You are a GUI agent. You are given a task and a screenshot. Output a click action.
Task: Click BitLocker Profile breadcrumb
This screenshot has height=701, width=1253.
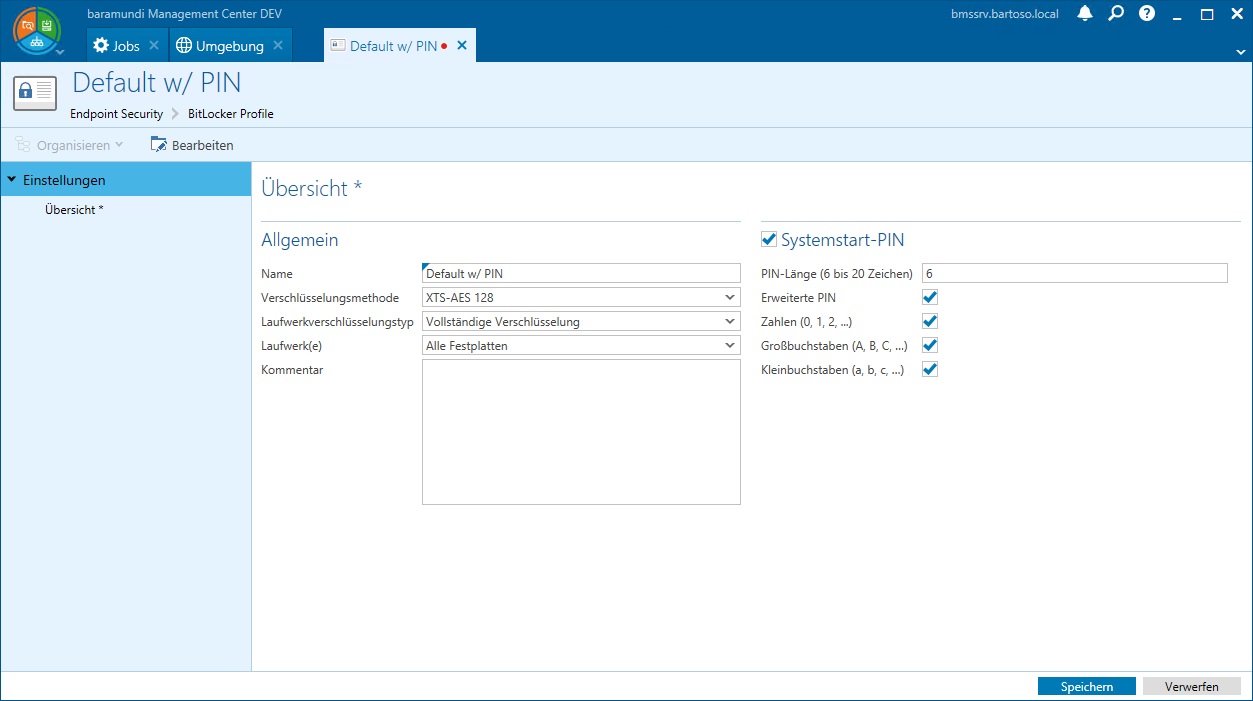point(231,114)
